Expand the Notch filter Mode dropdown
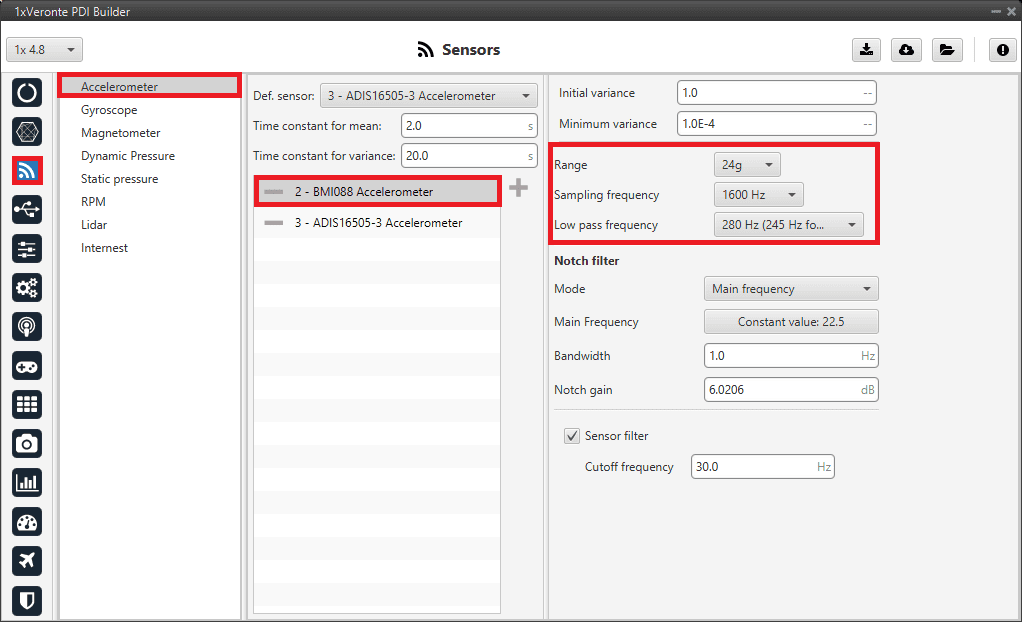 790,289
